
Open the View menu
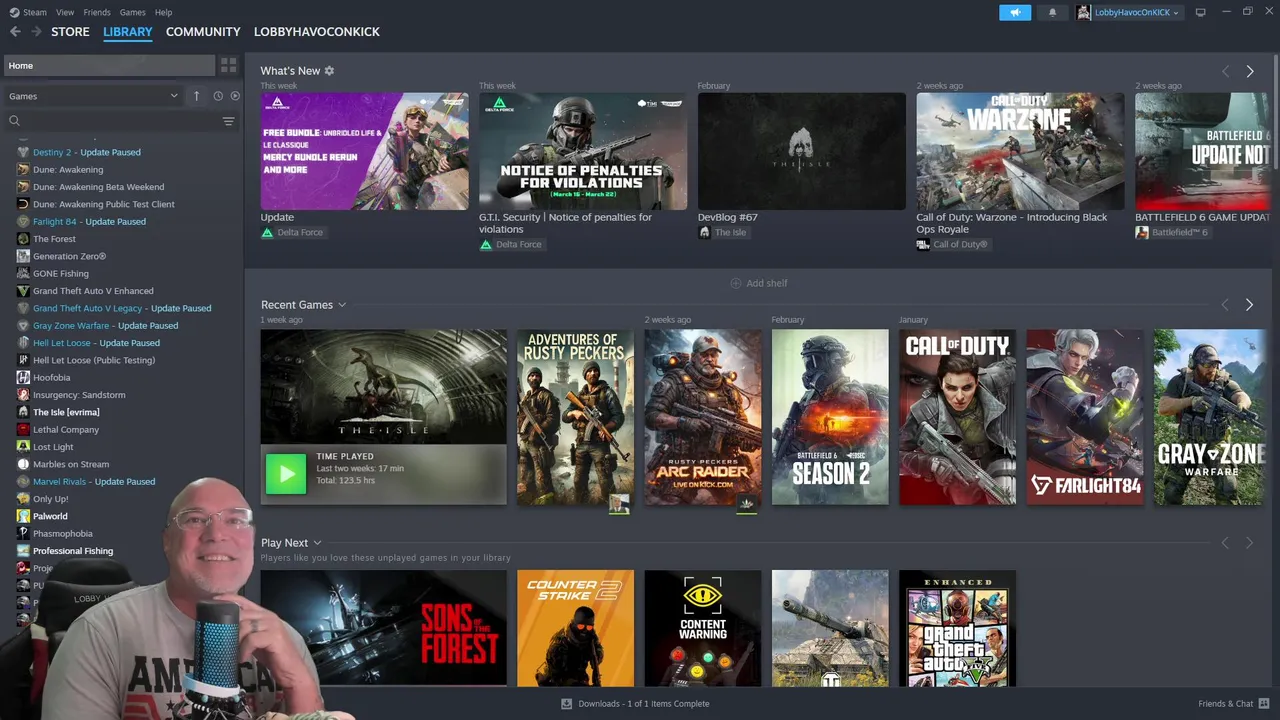point(65,12)
